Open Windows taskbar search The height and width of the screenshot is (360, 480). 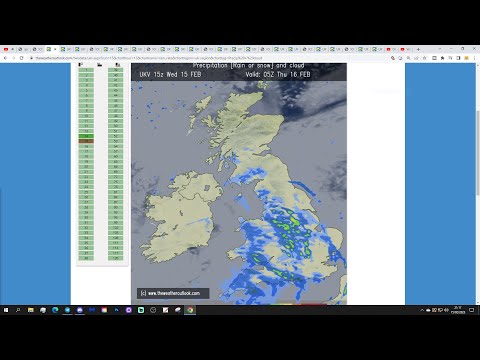(18, 310)
